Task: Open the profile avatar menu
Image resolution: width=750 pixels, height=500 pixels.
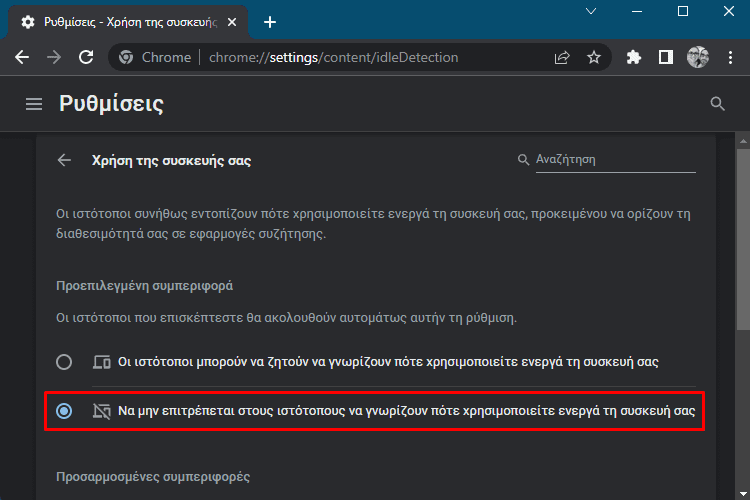Action: tap(698, 57)
